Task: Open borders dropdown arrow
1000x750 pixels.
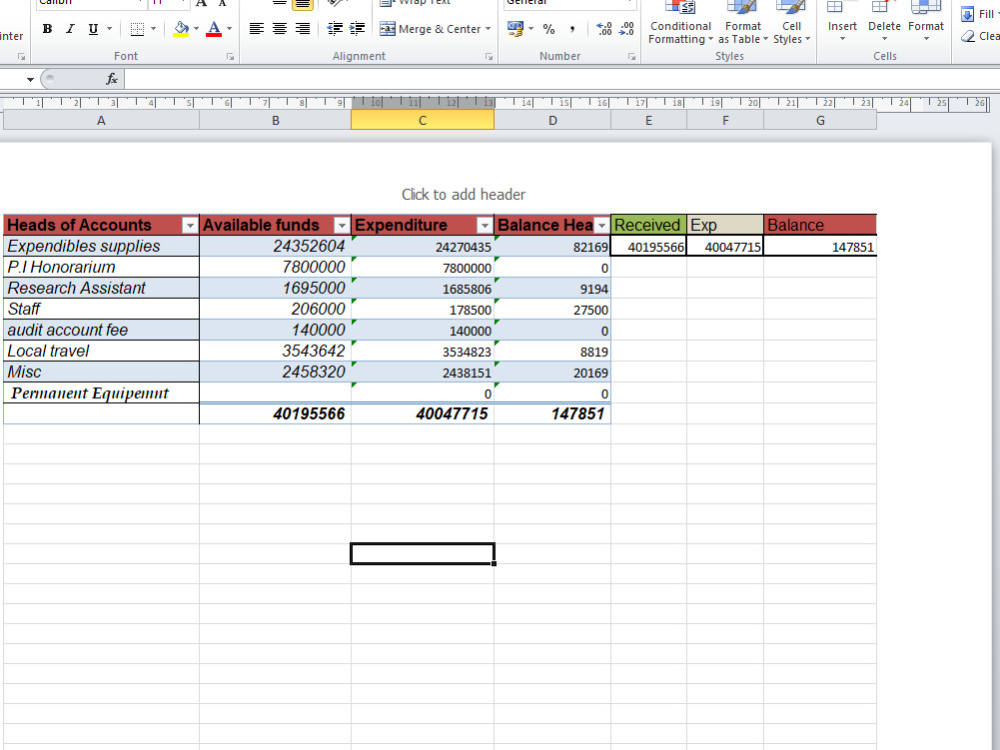Action: 153,29
